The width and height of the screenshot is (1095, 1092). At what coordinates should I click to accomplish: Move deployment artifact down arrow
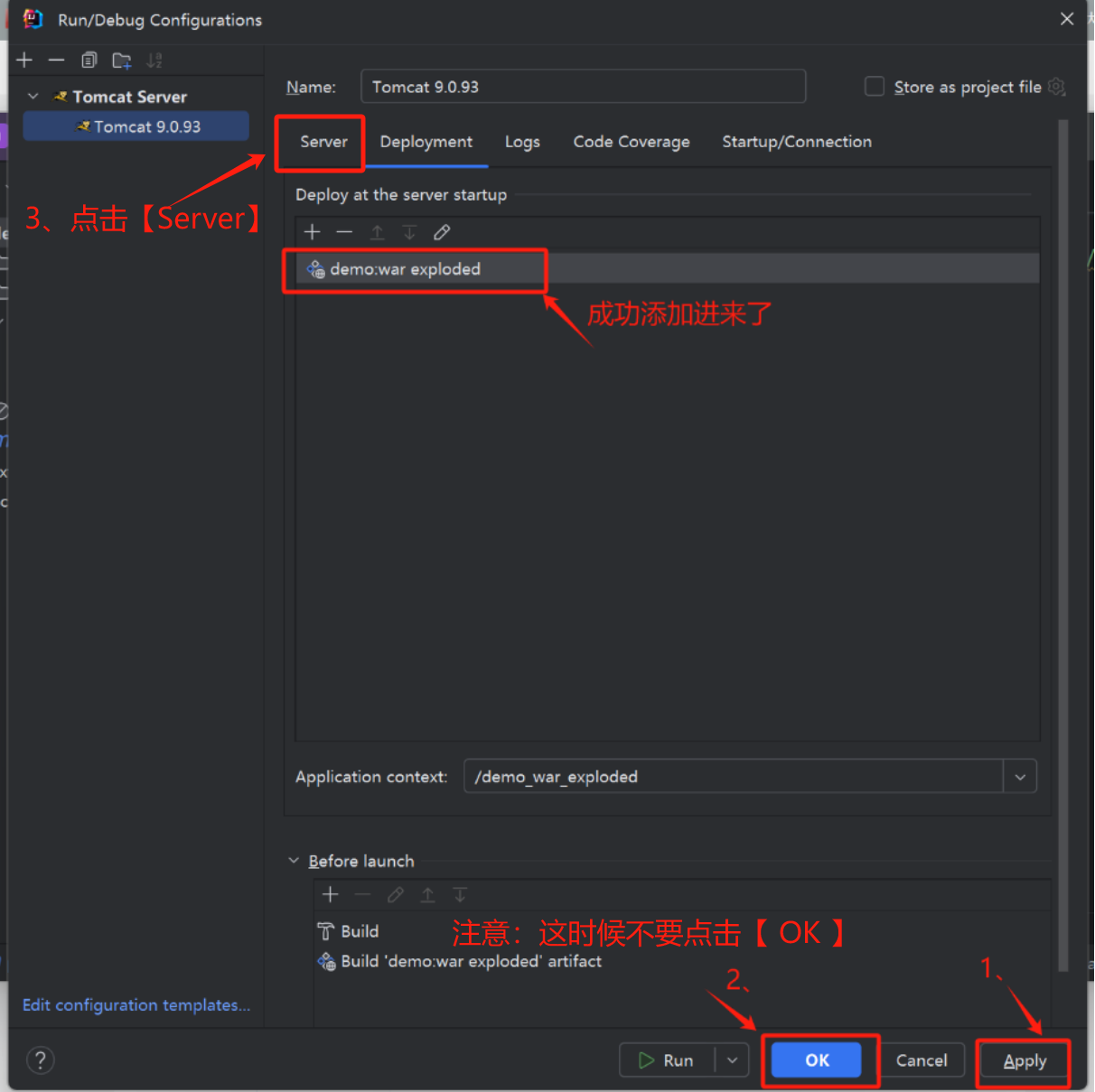click(x=409, y=232)
